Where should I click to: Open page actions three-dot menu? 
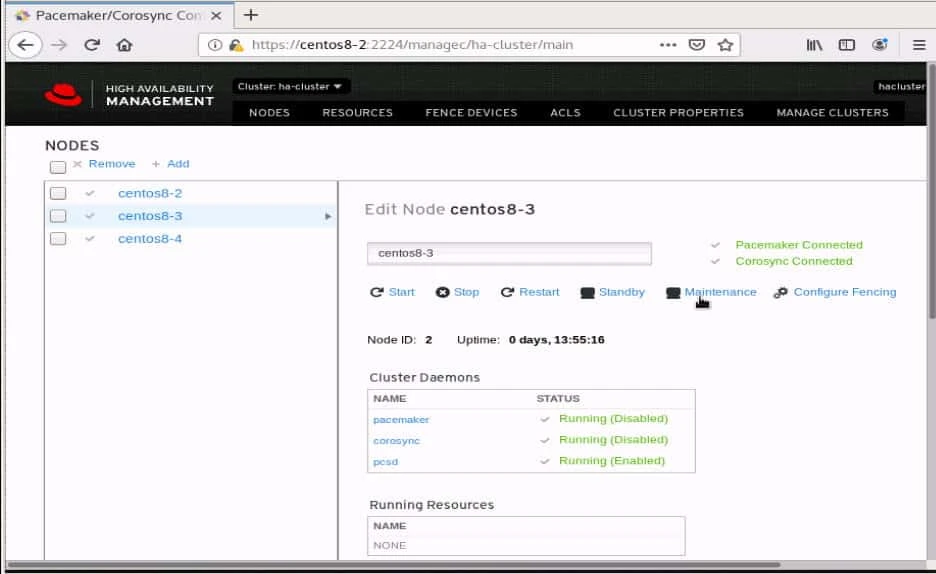(x=668, y=45)
